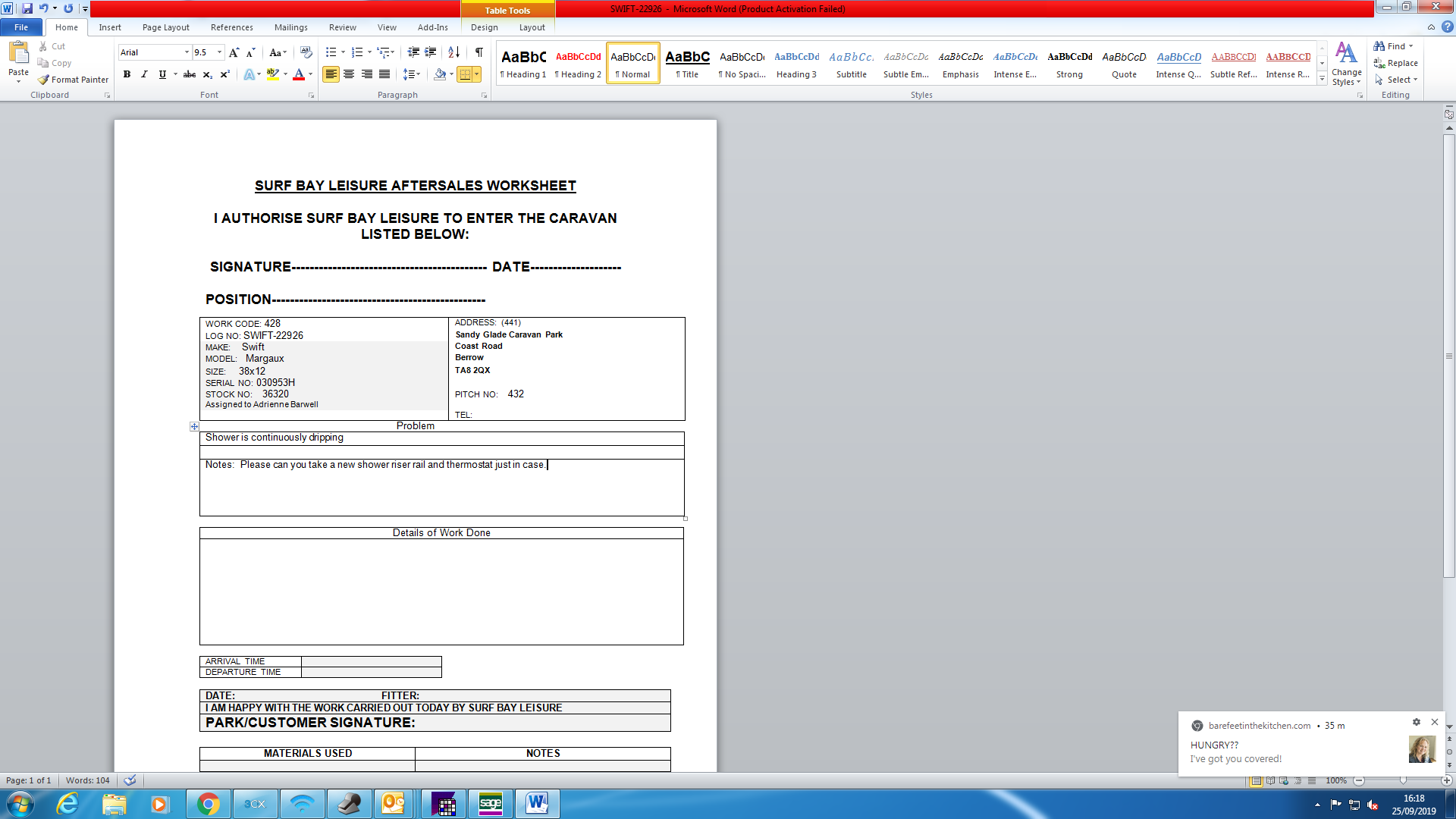
Task: Open the Table Tools Design tab
Action: [x=484, y=27]
